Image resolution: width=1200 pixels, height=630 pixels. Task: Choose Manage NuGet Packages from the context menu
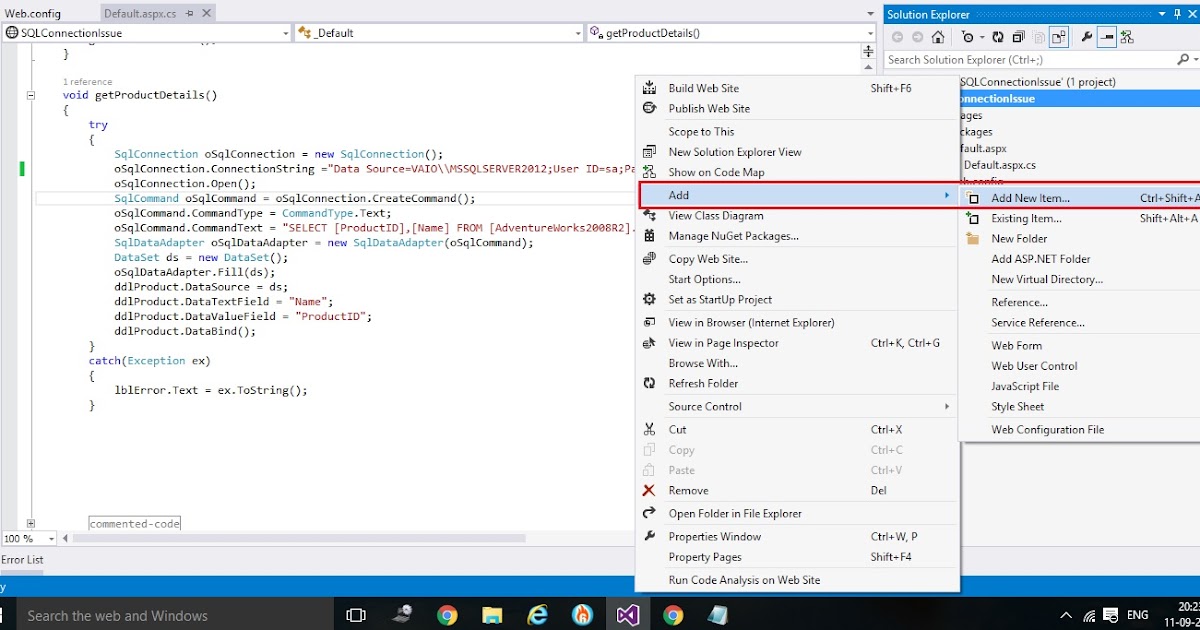coord(733,236)
